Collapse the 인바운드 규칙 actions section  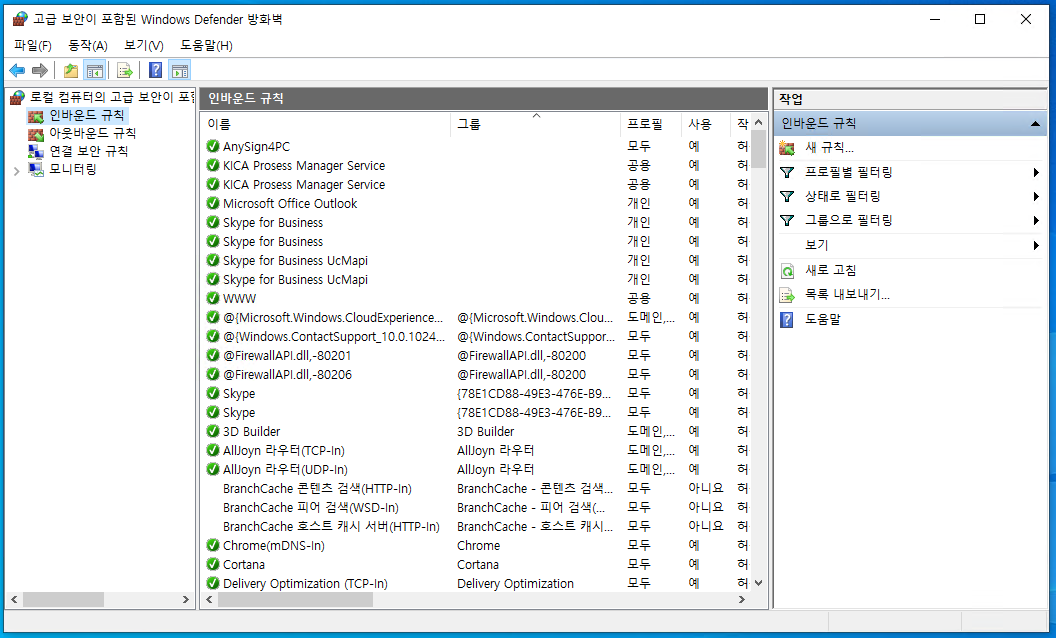[x=1035, y=124]
